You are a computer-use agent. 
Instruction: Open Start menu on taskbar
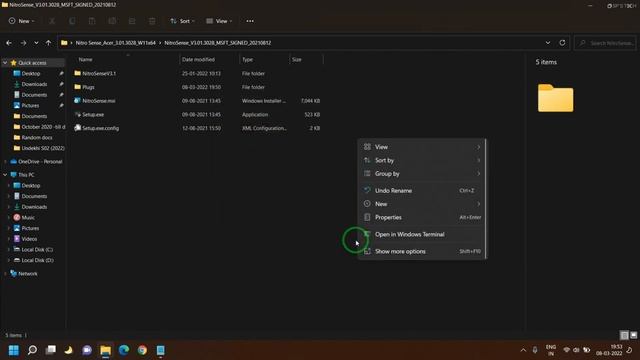click(13, 350)
